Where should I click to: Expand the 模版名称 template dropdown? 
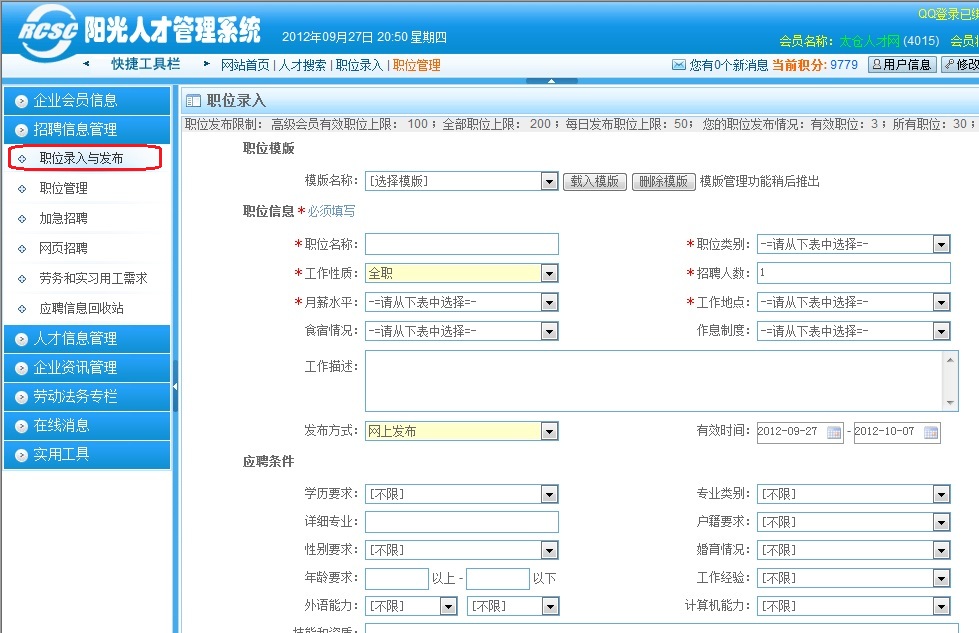pyautogui.click(x=549, y=182)
